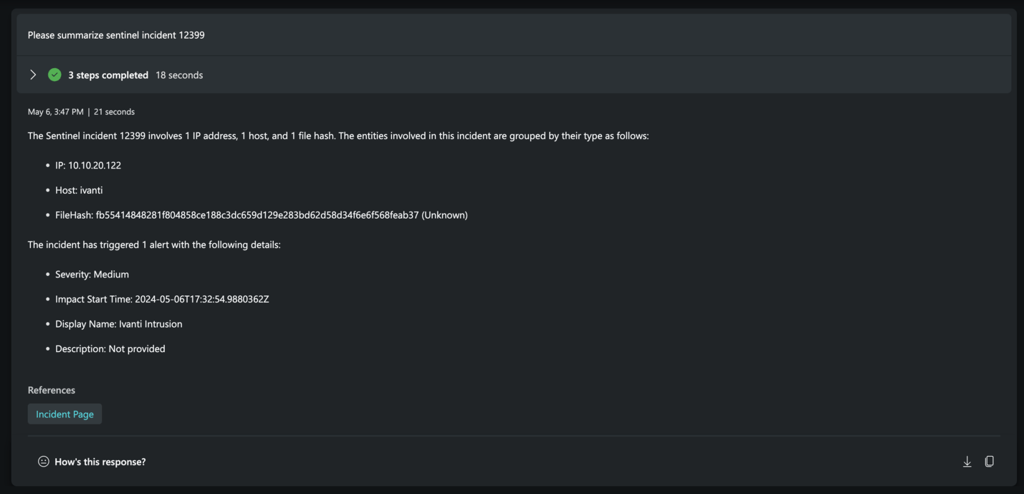The width and height of the screenshot is (1024, 494).
Task: Click the smiley feedback icon
Action: 43,462
